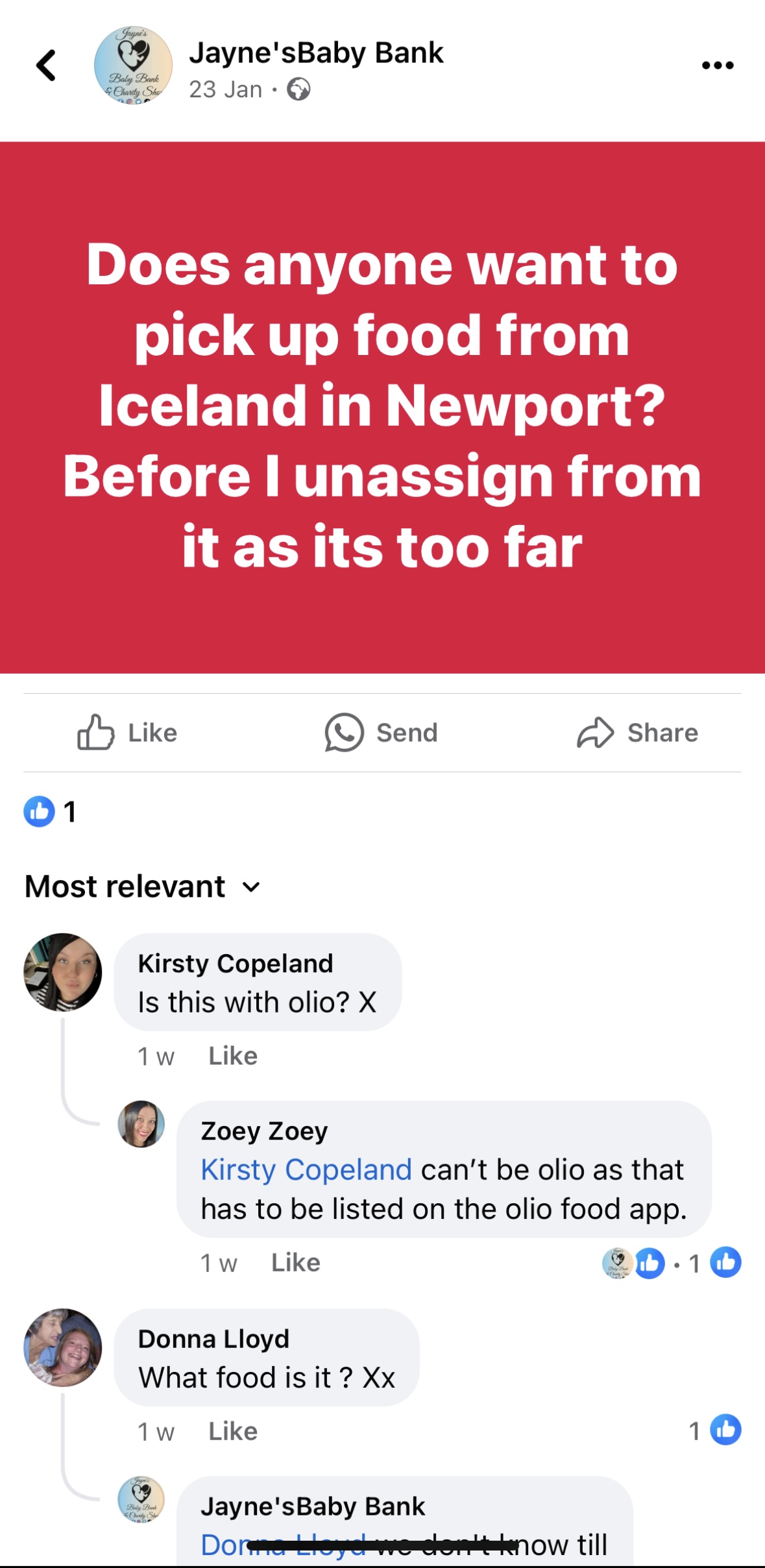Open Donna Lloyd's profile picture
Viewport: 765px width, 1568px height.
[63, 1347]
